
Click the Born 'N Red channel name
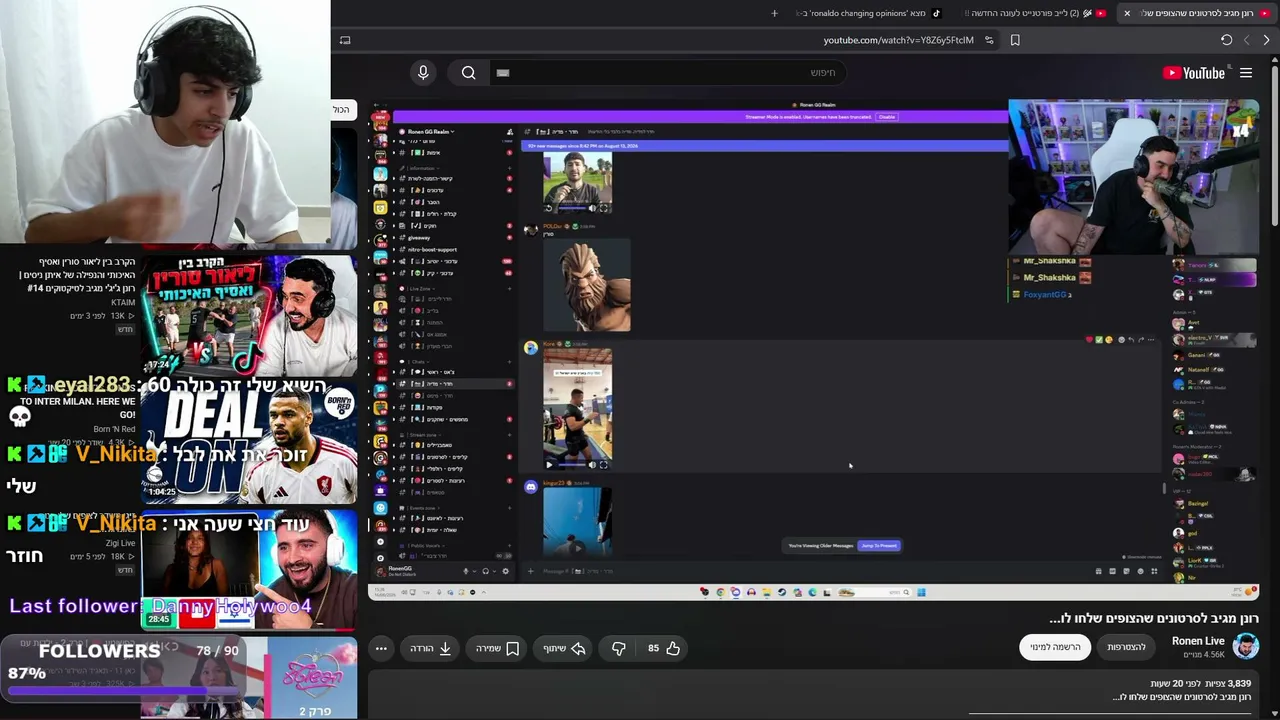click(115, 429)
